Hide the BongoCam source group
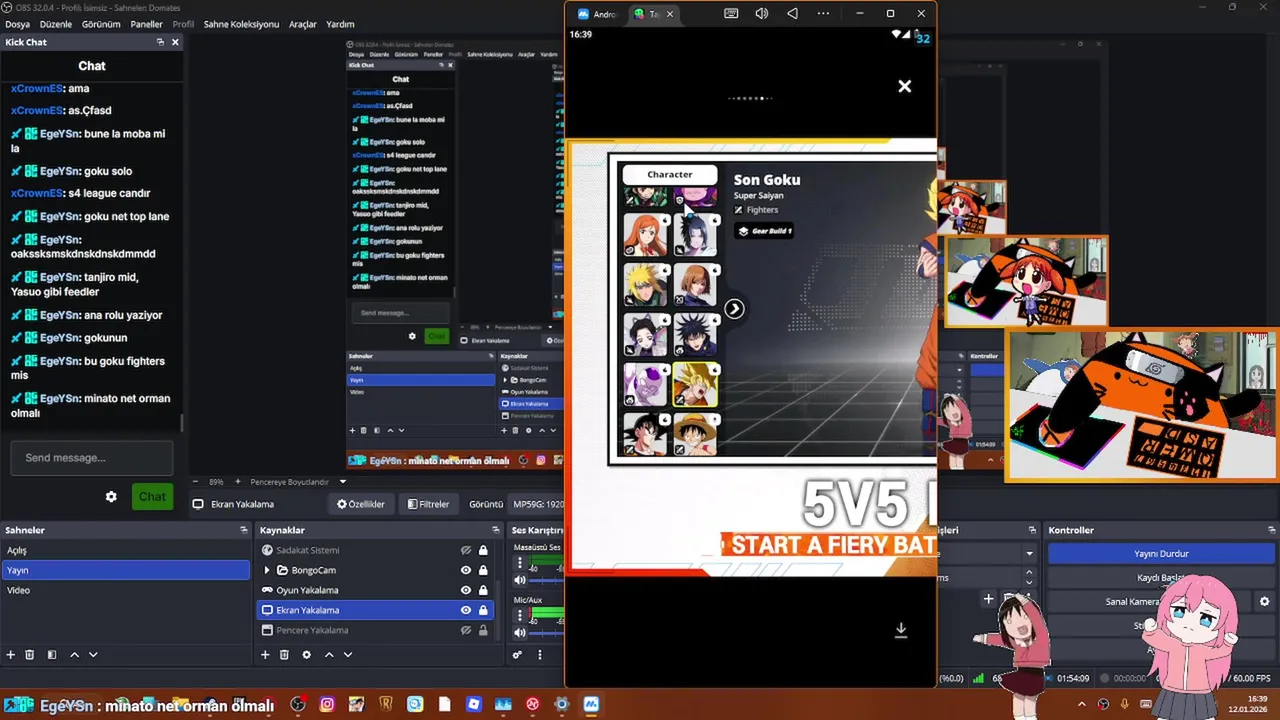Viewport: 1280px width, 720px height. (x=465, y=570)
